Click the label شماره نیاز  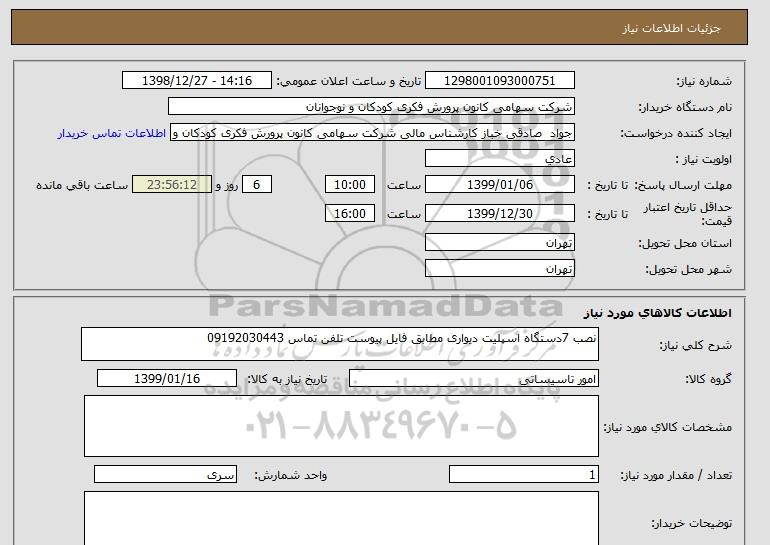point(704,81)
